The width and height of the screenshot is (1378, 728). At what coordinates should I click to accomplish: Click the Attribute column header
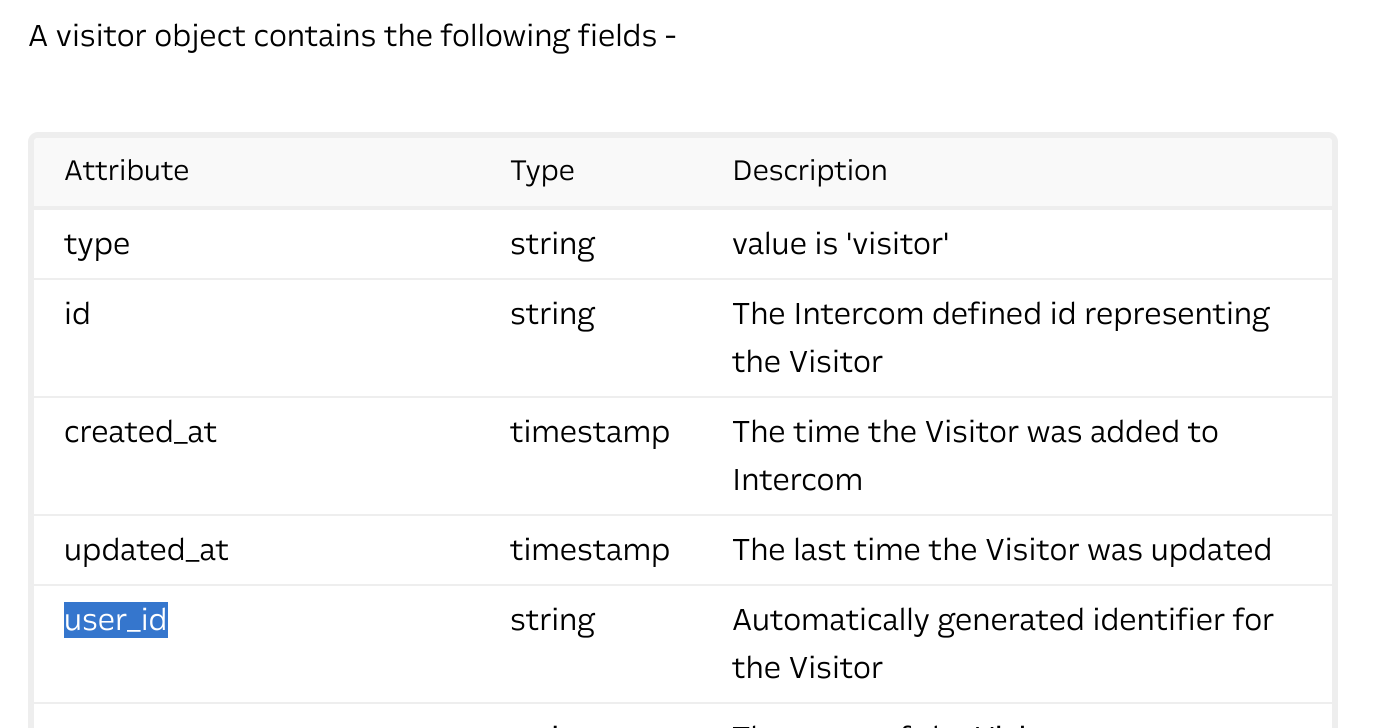126,171
